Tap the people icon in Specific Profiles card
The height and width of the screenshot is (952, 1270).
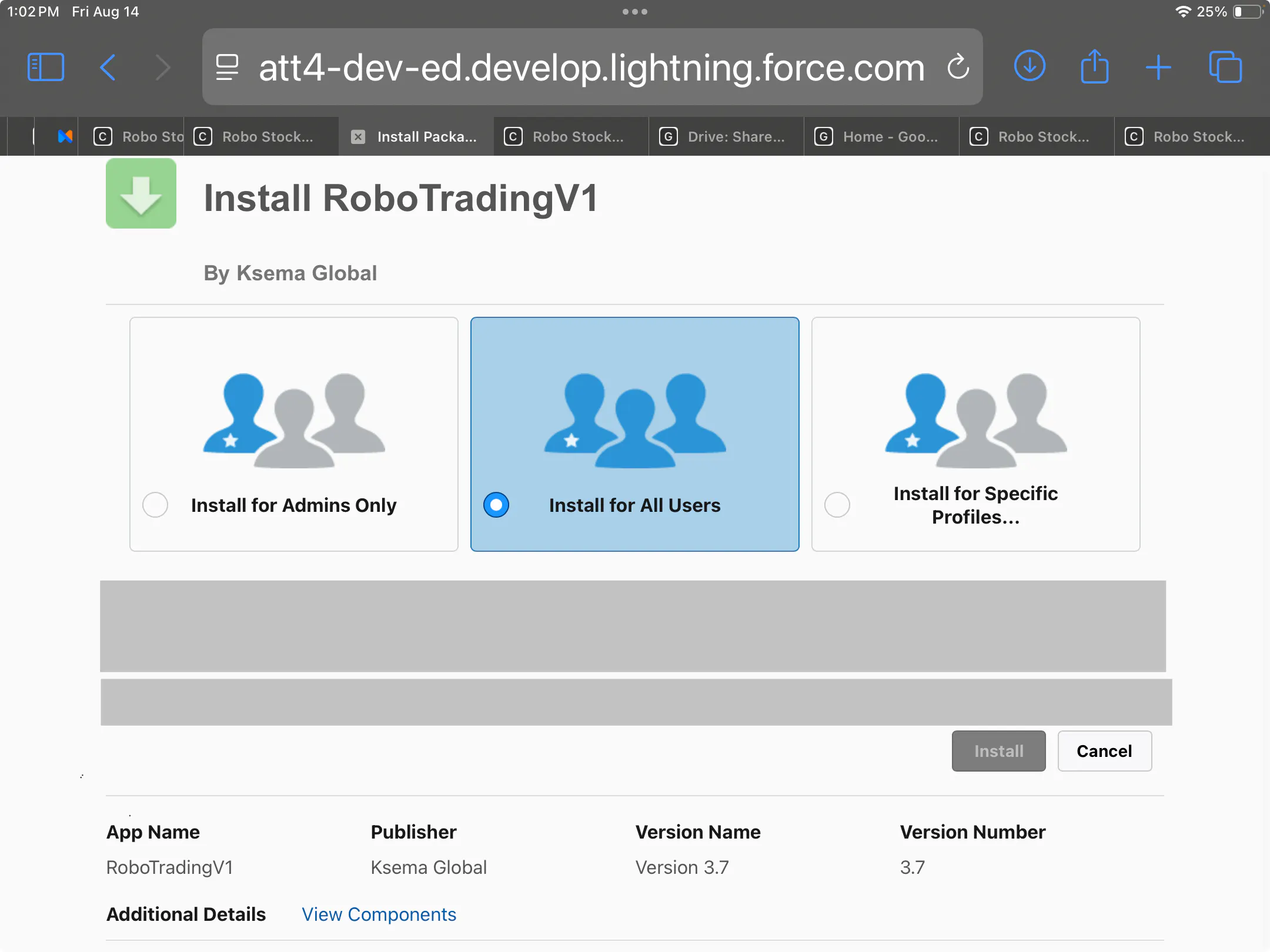[x=976, y=420]
